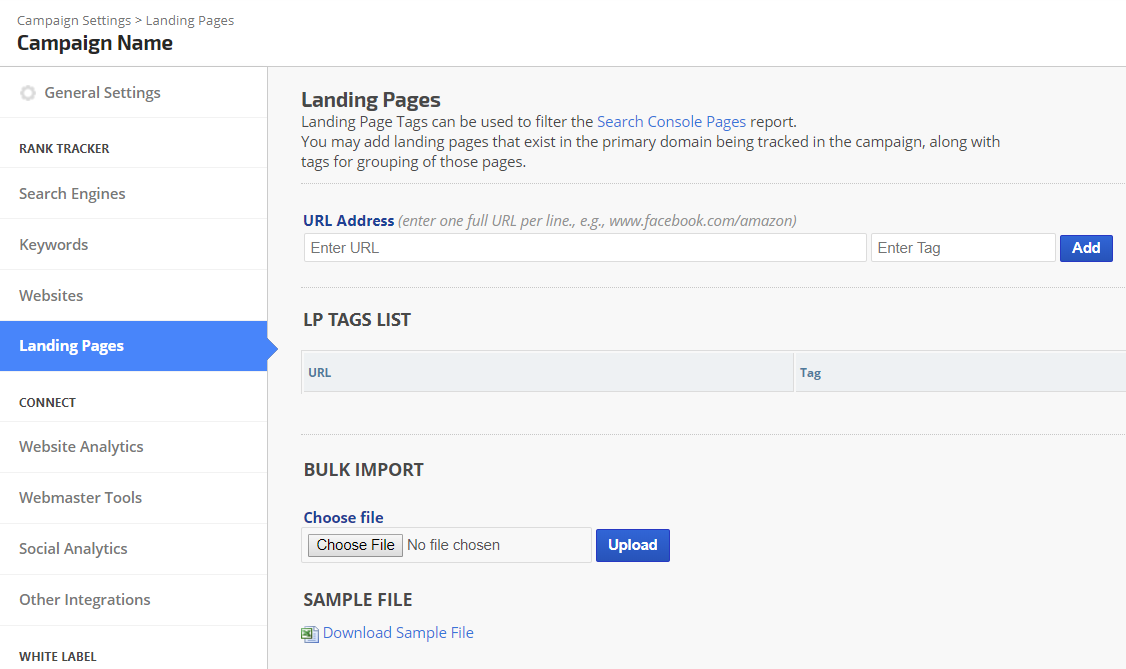The height and width of the screenshot is (669, 1126).
Task: Open Website Analytics under Connect
Action: pos(81,447)
